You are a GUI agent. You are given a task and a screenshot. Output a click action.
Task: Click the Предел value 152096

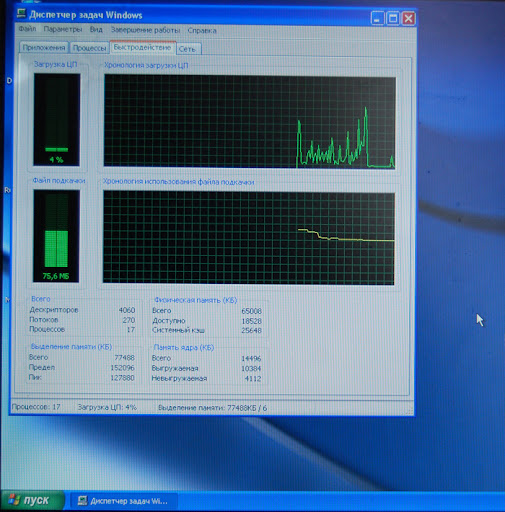(123, 368)
